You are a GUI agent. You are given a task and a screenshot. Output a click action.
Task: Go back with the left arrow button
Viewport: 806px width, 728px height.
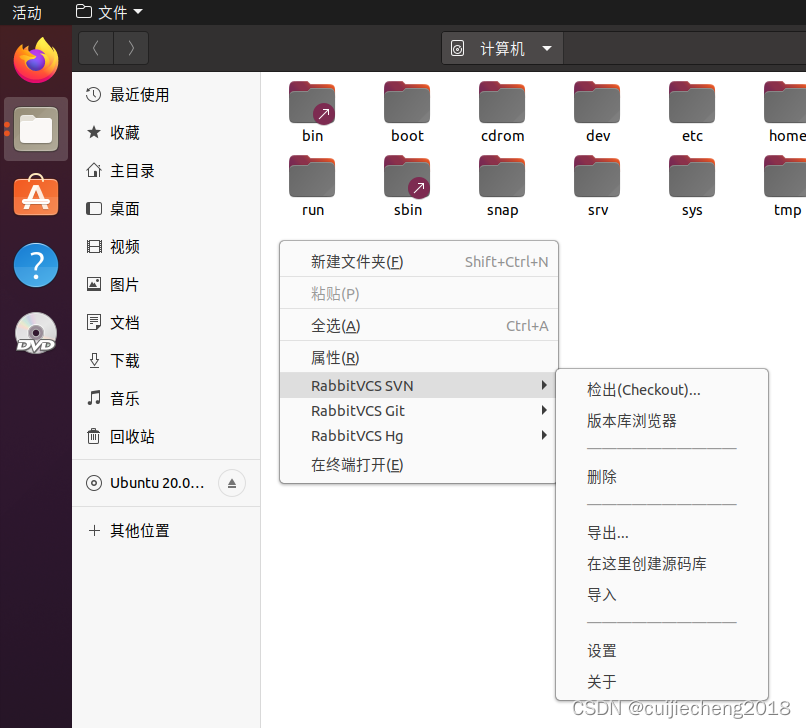[x=96, y=48]
